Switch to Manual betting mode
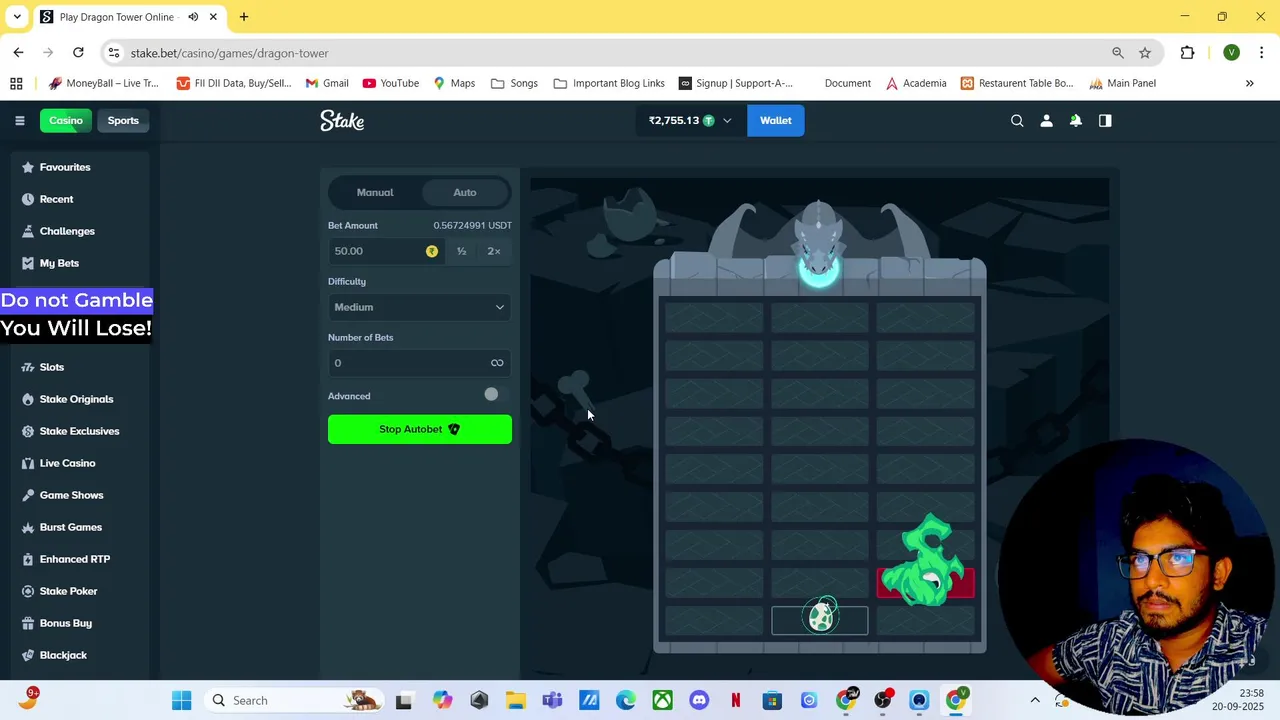 click(375, 192)
